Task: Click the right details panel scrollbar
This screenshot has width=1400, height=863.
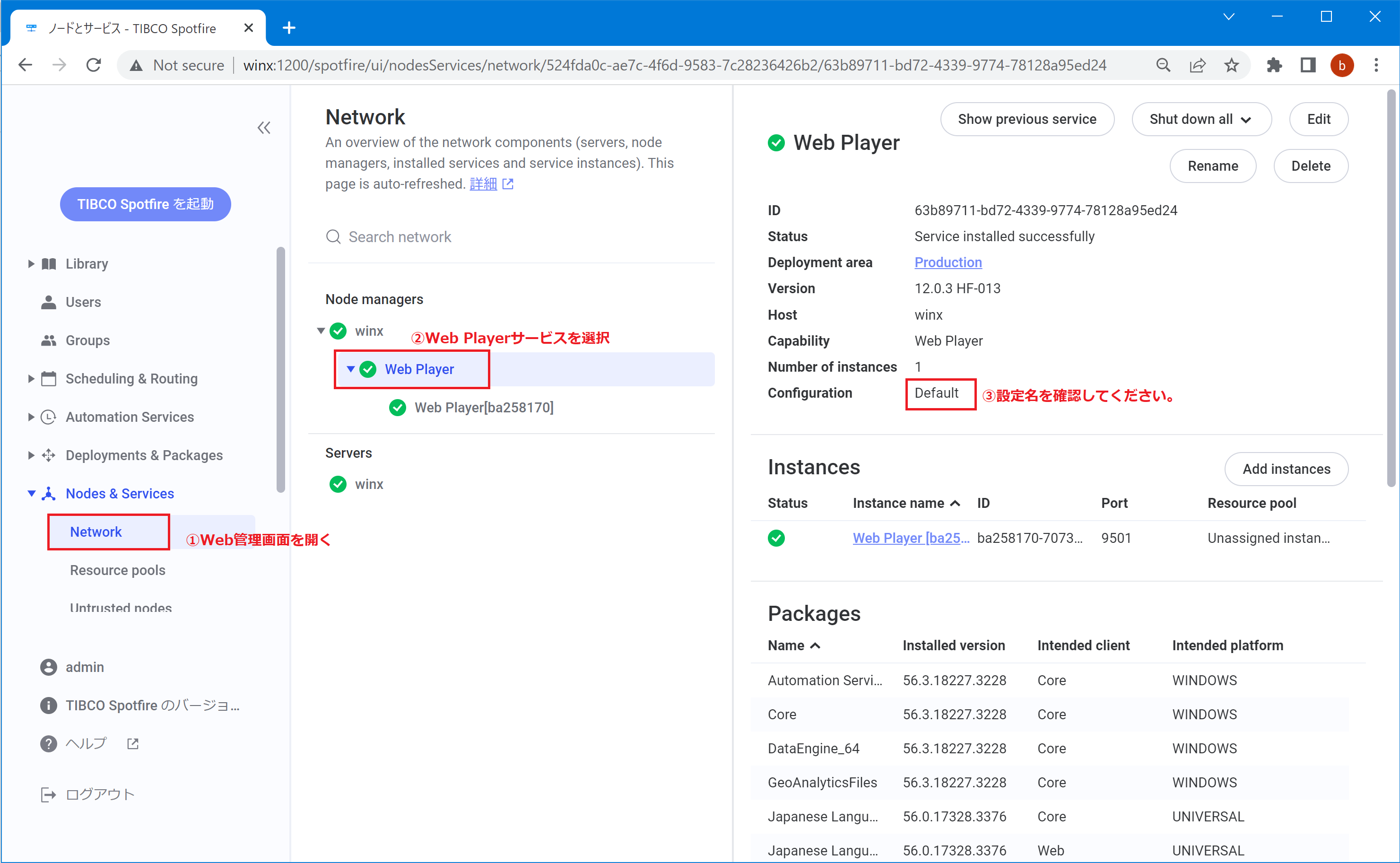Action: coord(1392,288)
